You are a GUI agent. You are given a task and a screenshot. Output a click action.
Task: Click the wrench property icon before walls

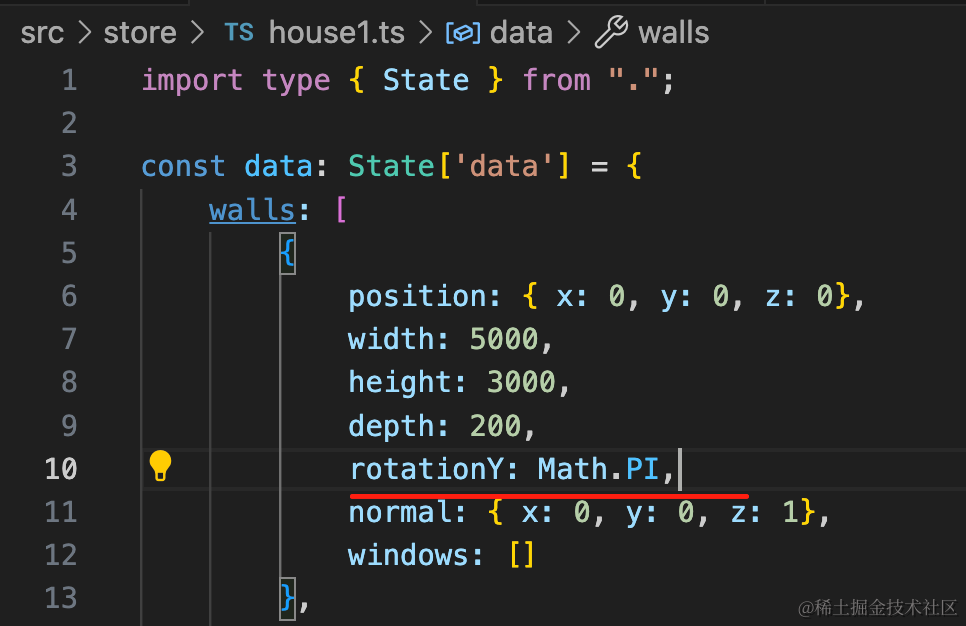(x=611, y=32)
